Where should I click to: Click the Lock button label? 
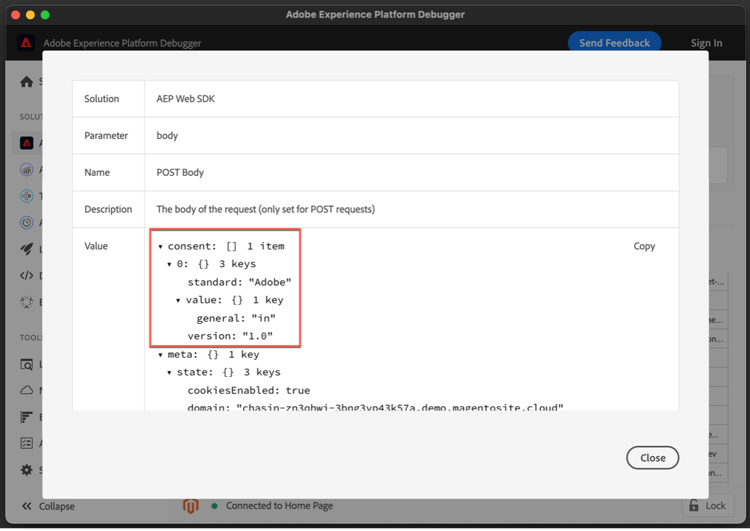(x=715, y=506)
